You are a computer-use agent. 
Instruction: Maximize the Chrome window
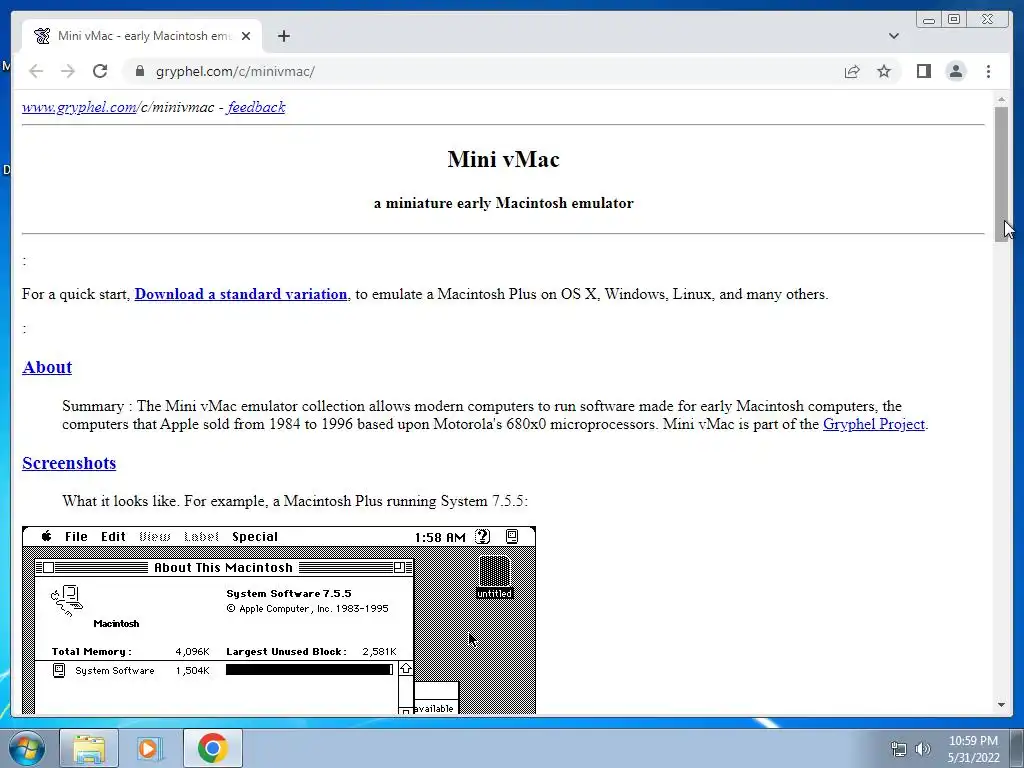pyautogui.click(x=953, y=20)
